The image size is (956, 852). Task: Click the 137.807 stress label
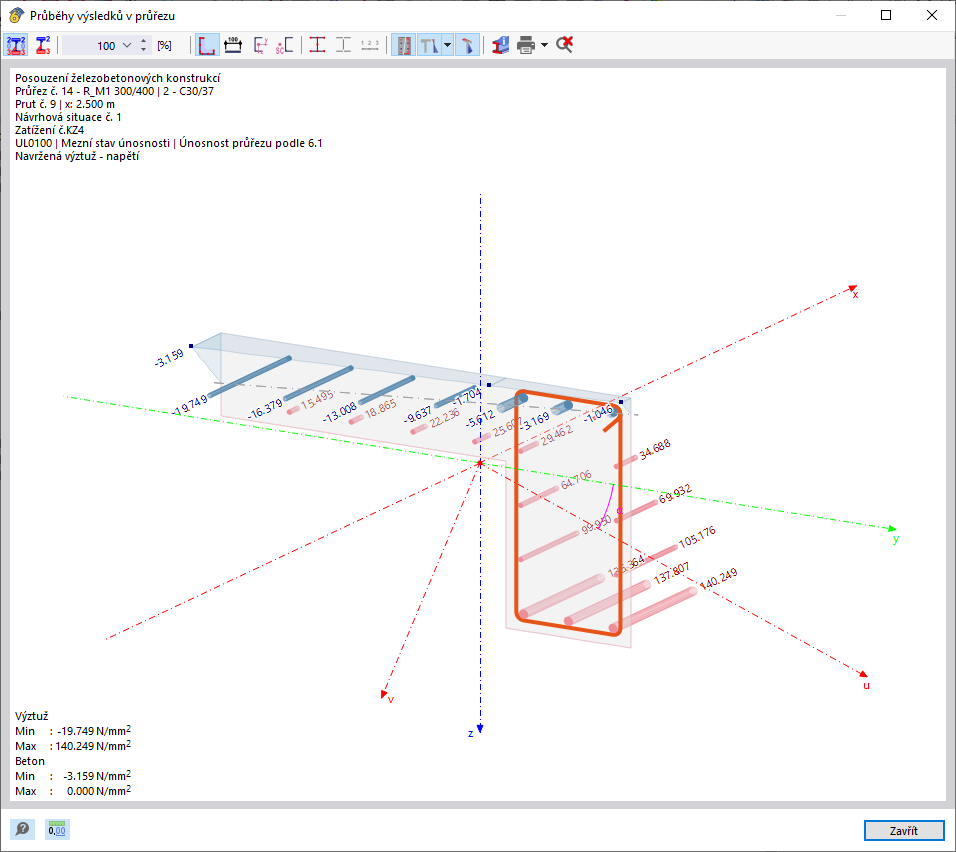coord(671,573)
